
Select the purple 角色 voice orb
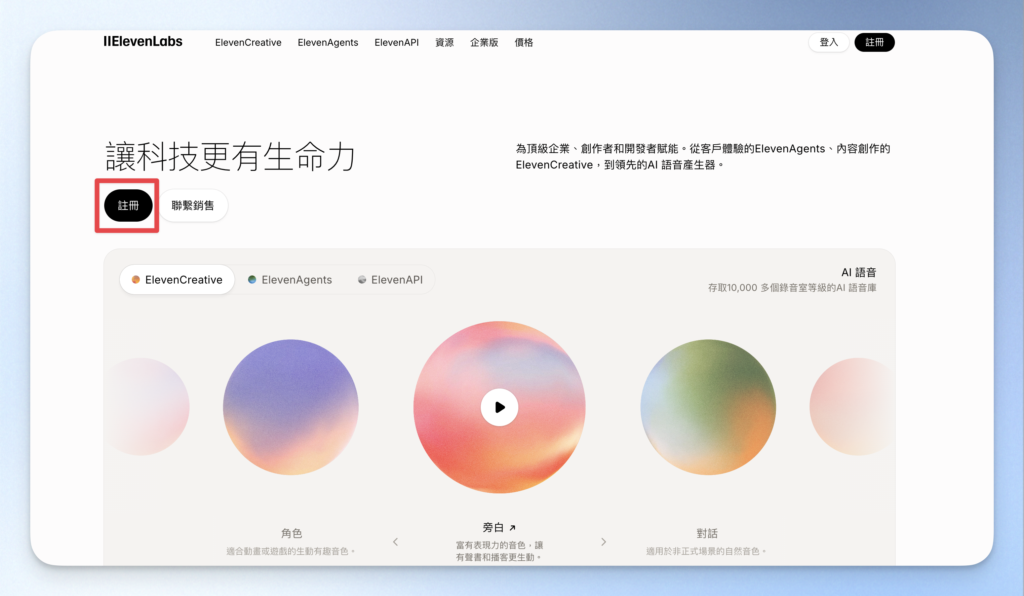291,407
